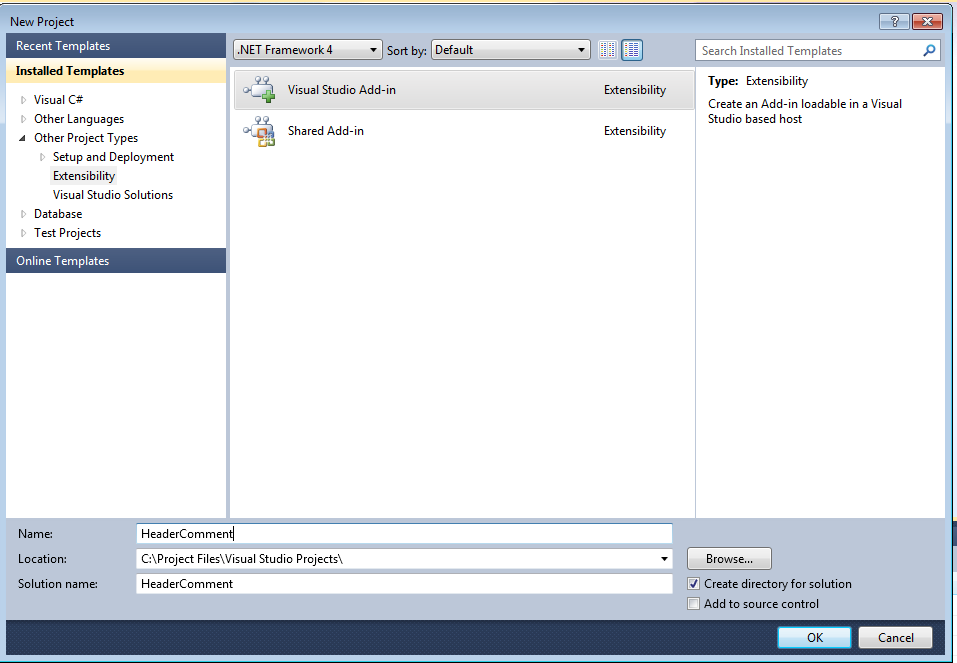Select Visual Studio Solutions tree item
This screenshot has height=663, width=957.
113,195
